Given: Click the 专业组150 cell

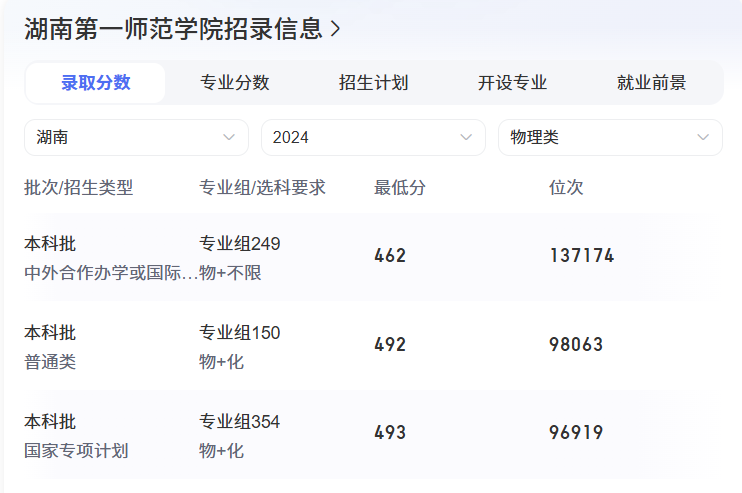Looking at the screenshot, I should point(239,333).
